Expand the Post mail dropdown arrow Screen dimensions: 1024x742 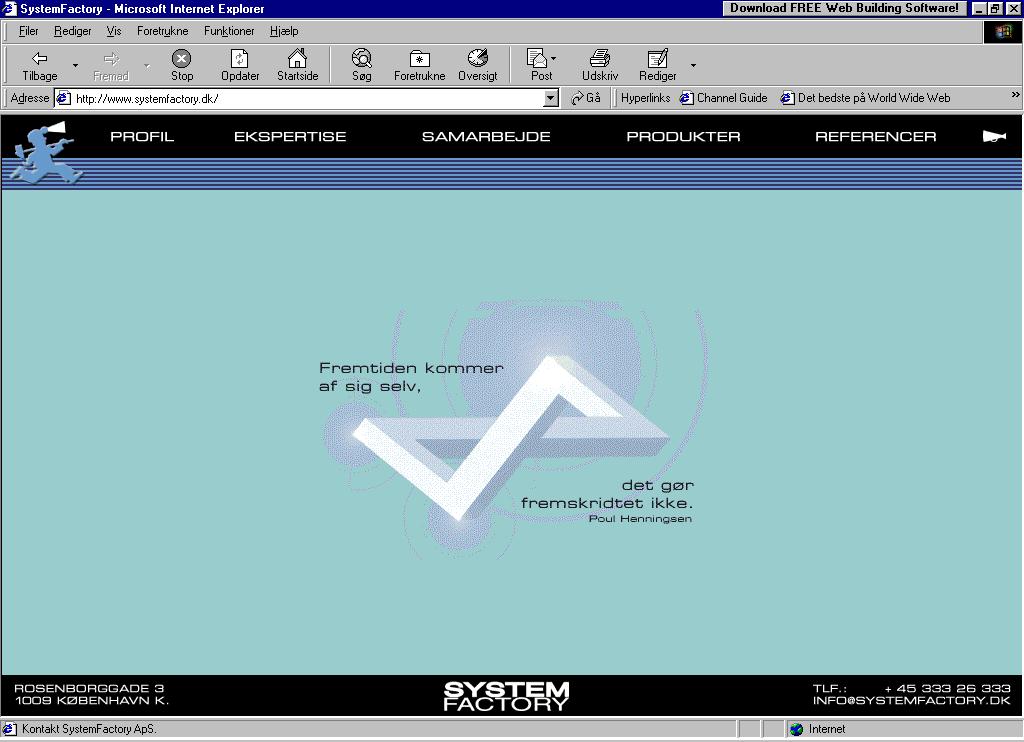(554, 59)
